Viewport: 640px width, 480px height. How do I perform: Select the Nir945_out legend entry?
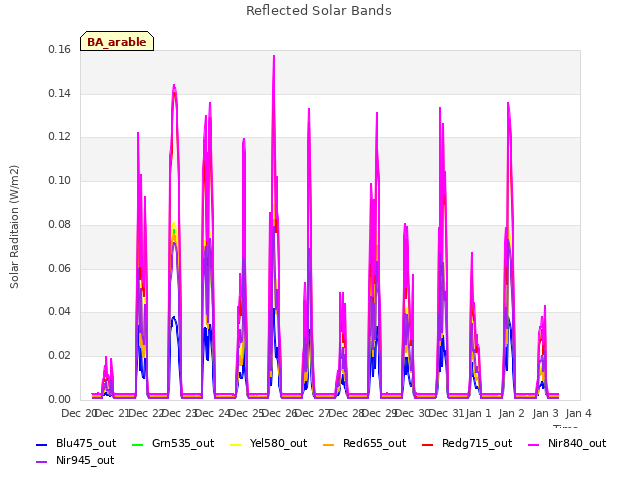pyautogui.click(x=75, y=461)
